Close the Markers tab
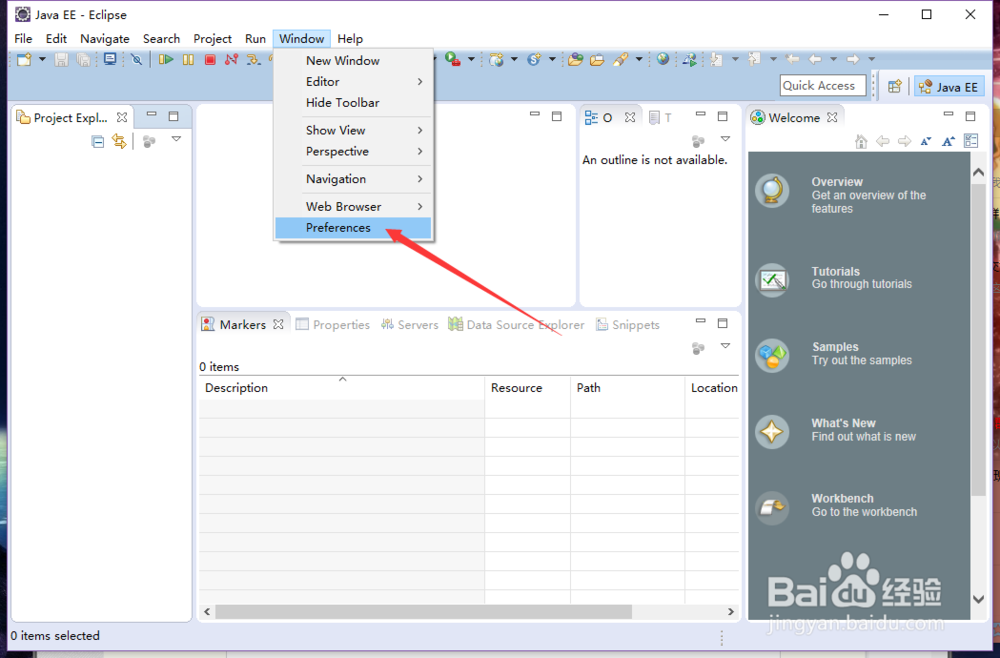 pos(278,325)
